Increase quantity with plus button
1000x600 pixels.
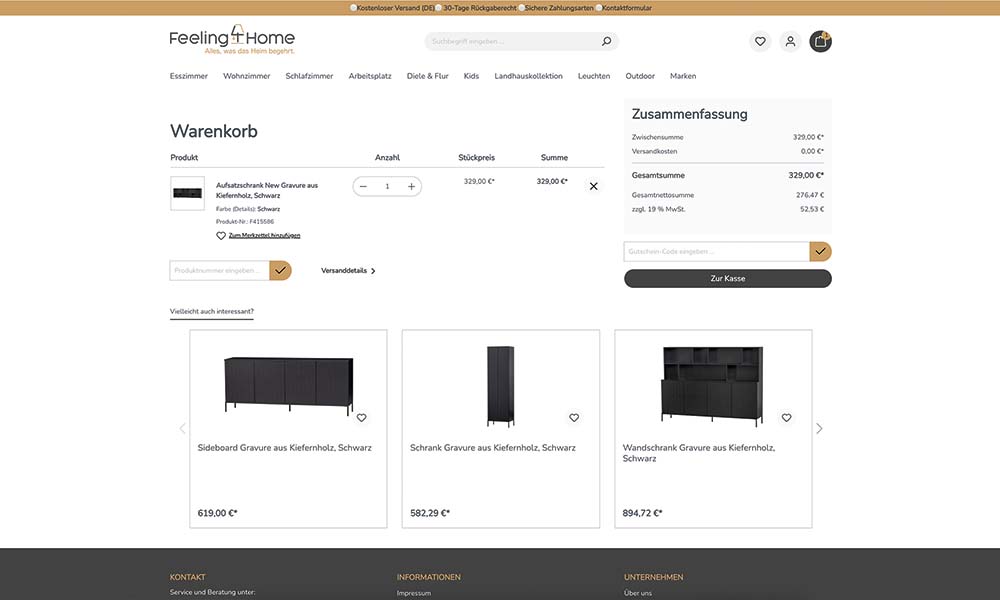[x=411, y=186]
